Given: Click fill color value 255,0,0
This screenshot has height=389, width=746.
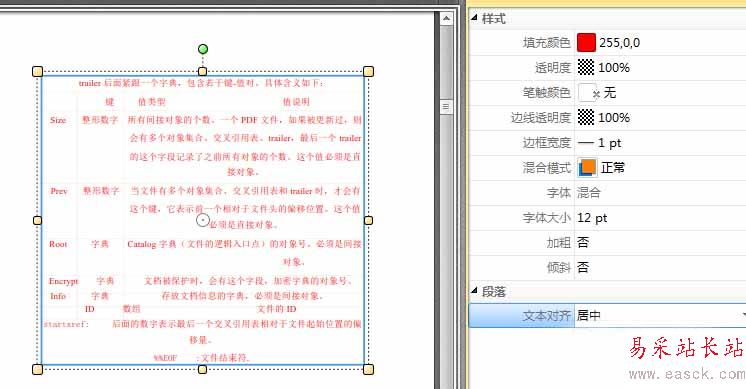Looking at the screenshot, I should (x=619, y=43).
